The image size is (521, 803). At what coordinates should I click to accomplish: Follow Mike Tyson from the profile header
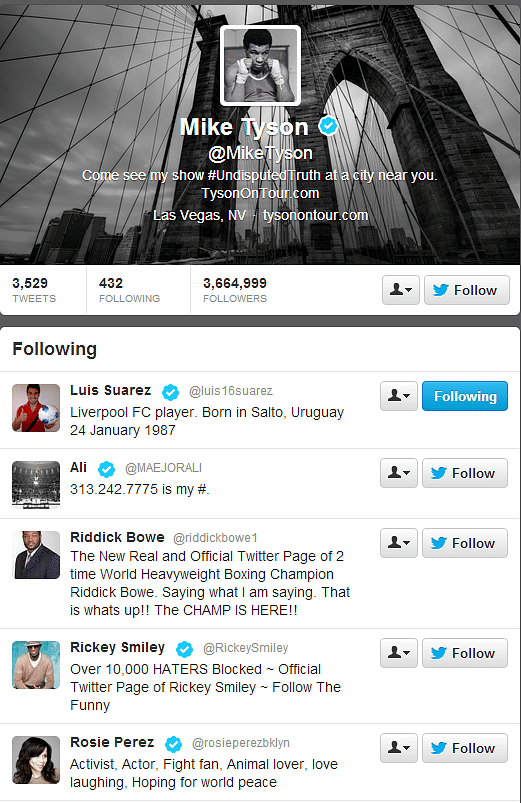click(467, 290)
